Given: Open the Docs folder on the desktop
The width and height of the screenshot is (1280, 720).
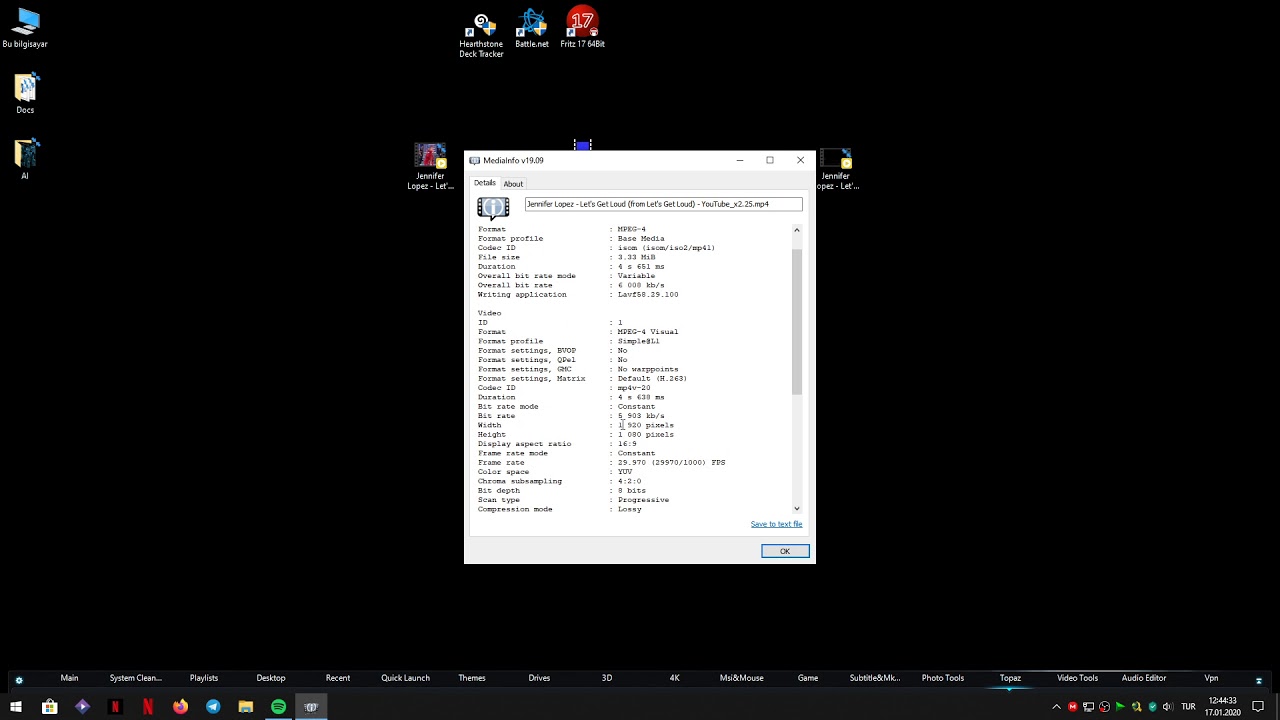Looking at the screenshot, I should (x=25, y=94).
